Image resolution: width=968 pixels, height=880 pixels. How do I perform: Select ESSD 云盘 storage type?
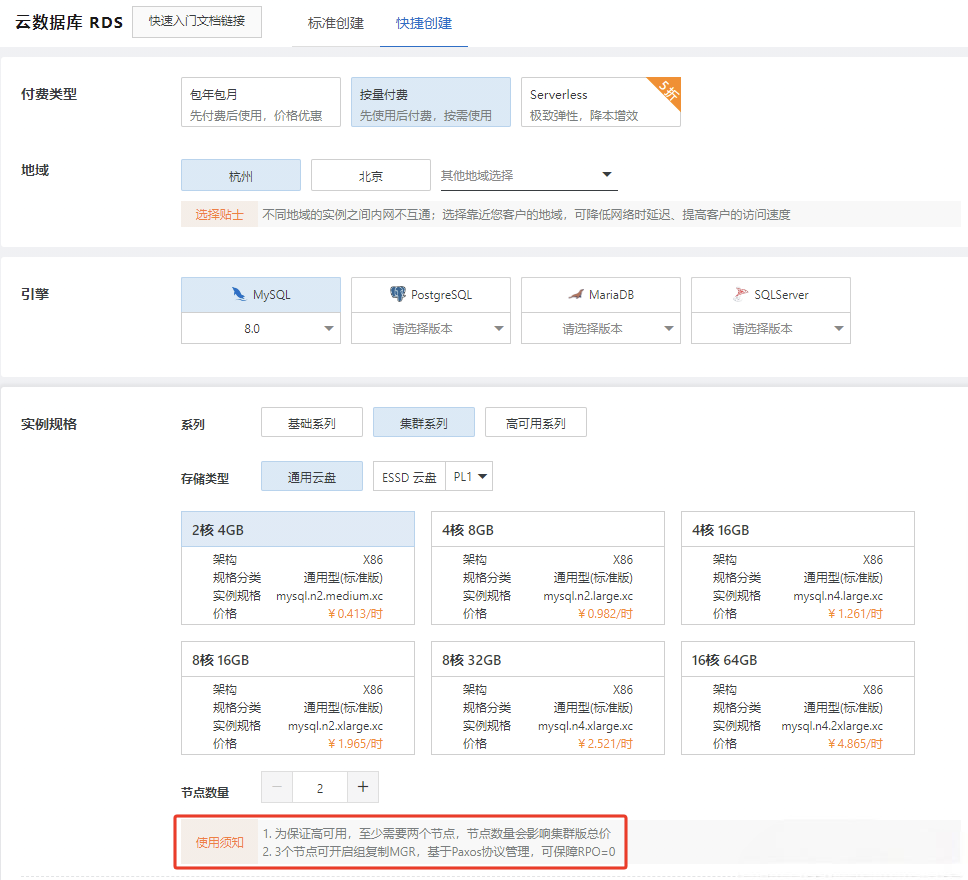click(409, 476)
